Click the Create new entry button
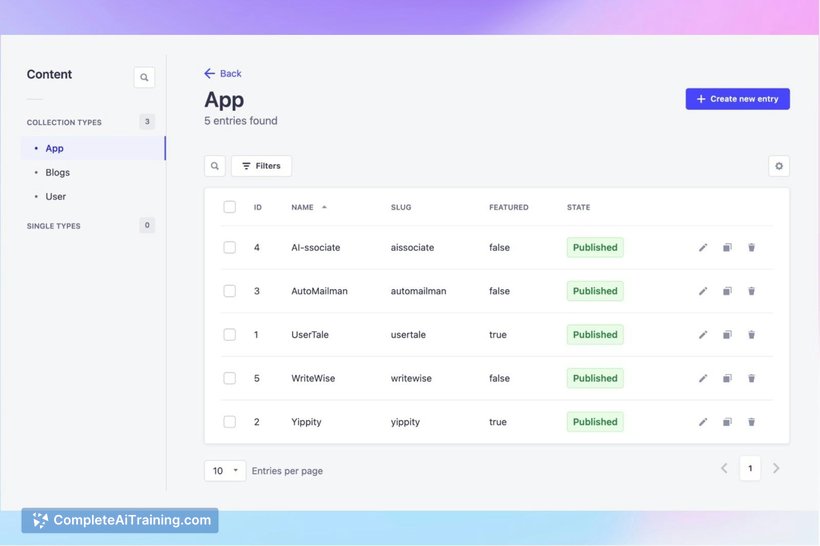The image size is (820, 546). pos(737,99)
